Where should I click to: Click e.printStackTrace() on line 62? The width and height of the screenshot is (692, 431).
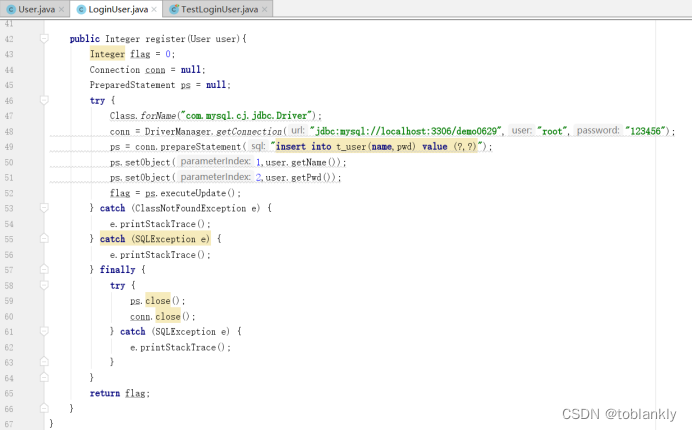point(180,348)
